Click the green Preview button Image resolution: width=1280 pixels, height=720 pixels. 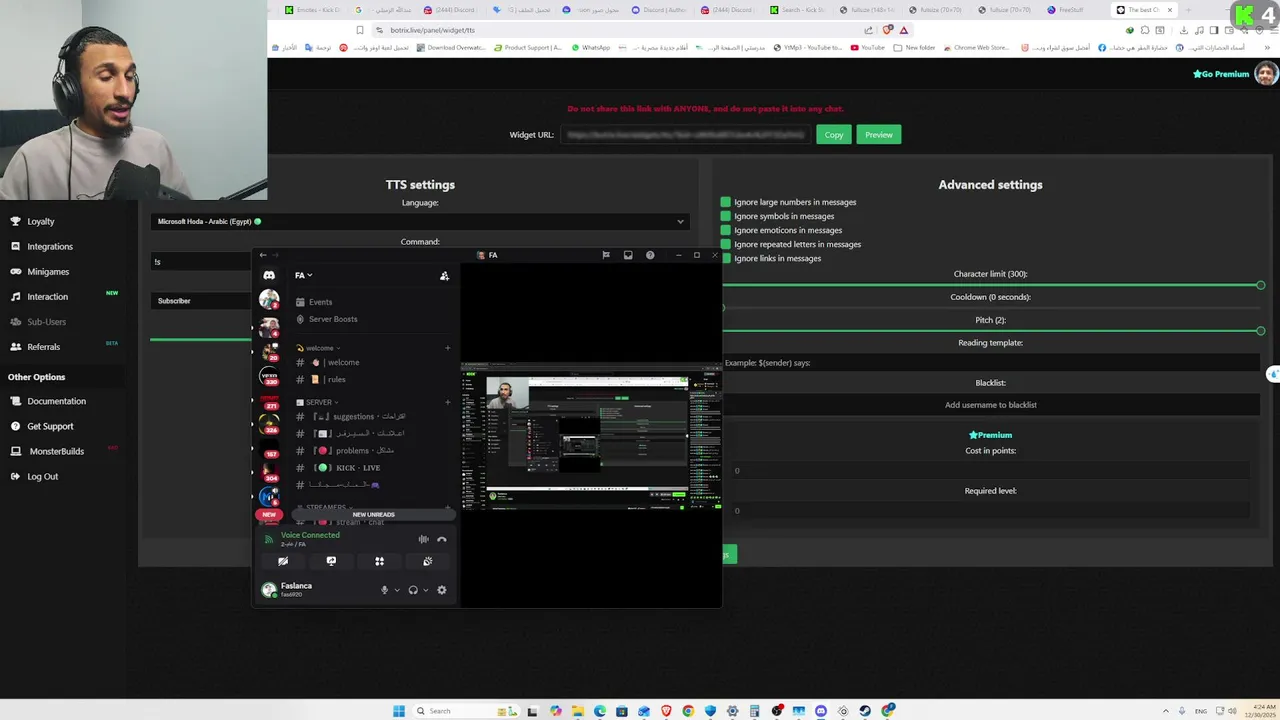coord(879,134)
